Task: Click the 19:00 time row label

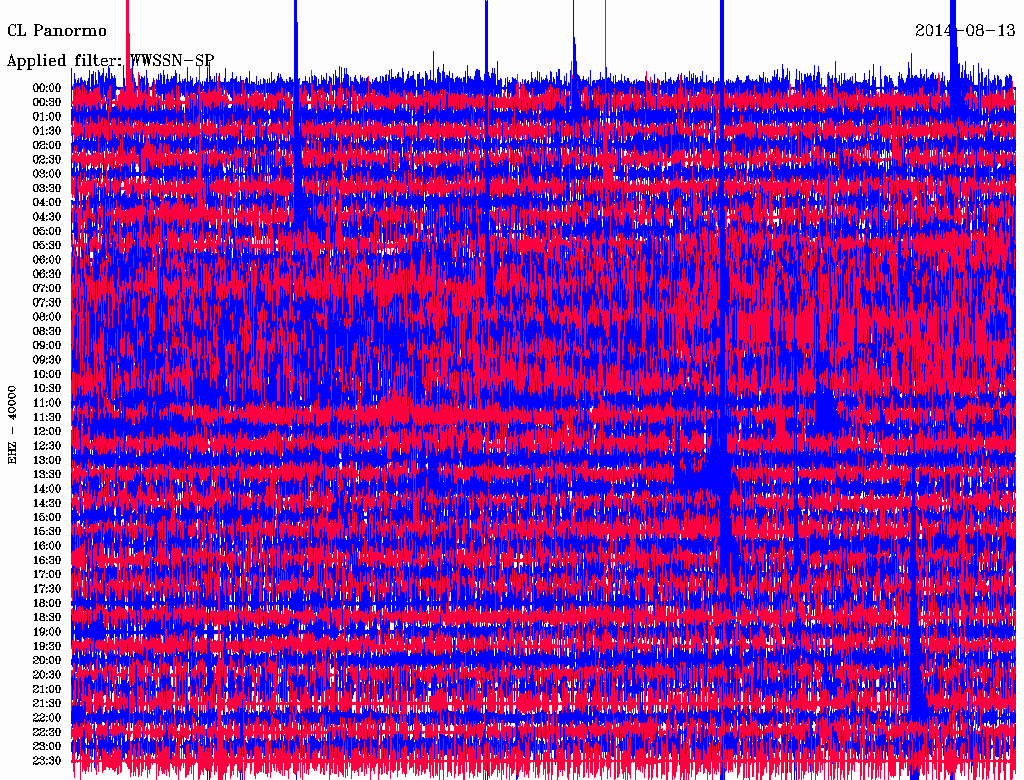Action: (47, 632)
